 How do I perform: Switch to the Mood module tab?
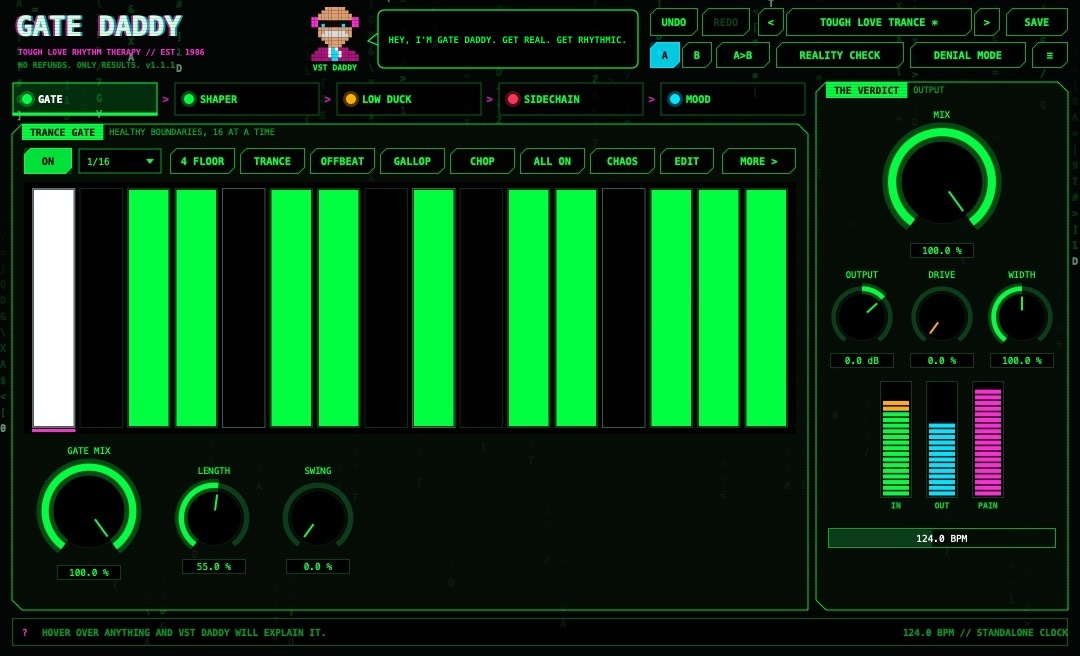coord(732,99)
